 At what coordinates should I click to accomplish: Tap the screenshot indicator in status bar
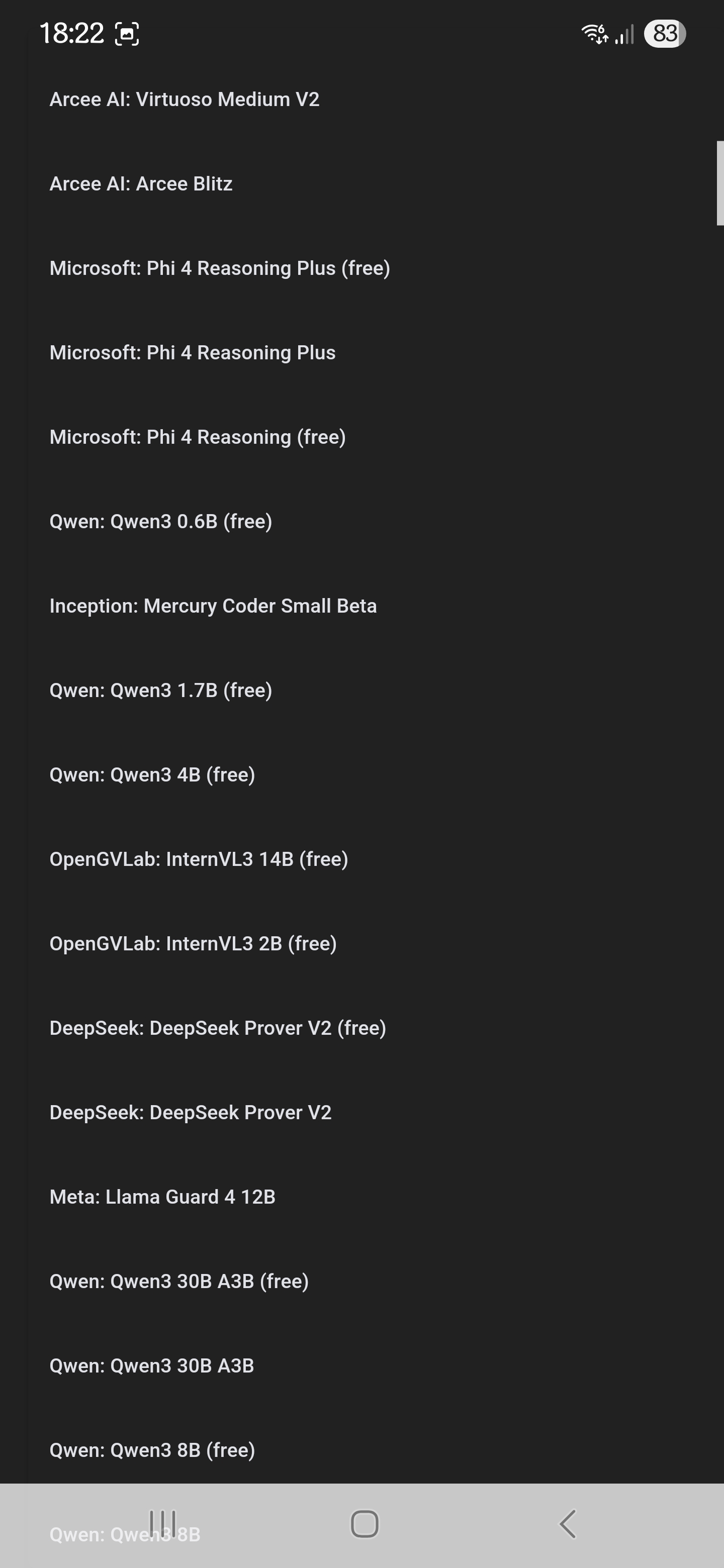(127, 34)
